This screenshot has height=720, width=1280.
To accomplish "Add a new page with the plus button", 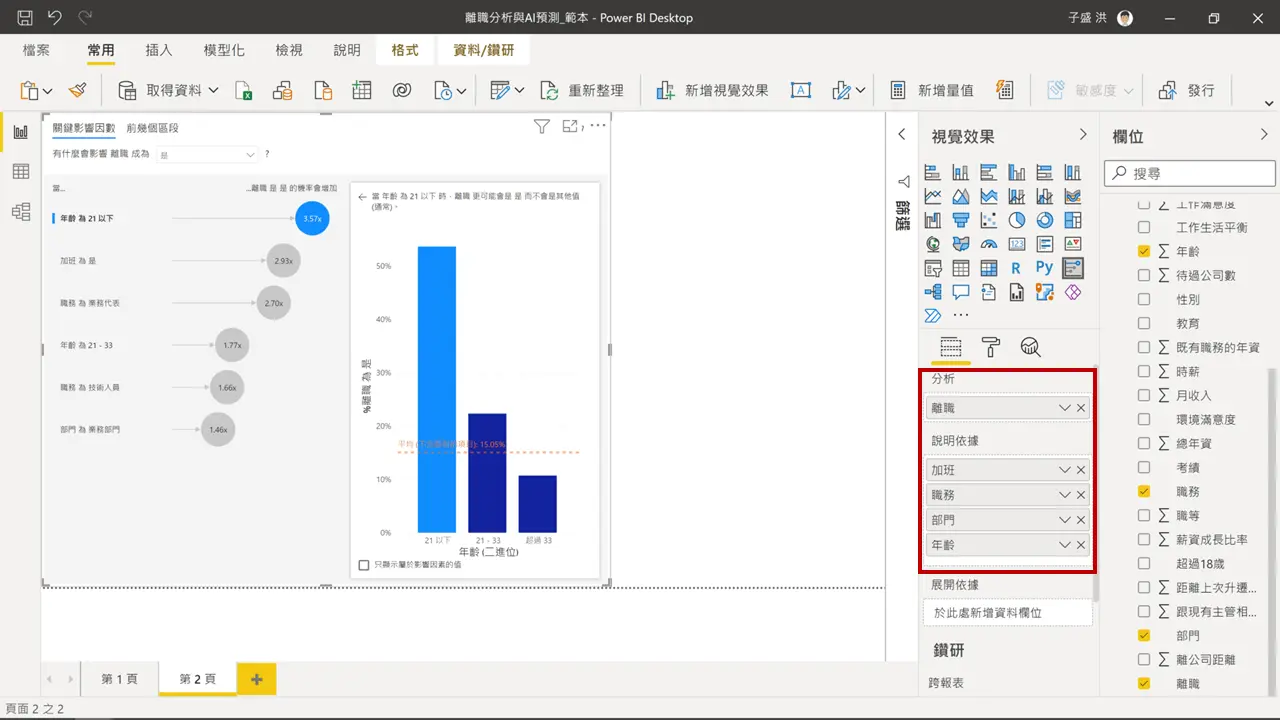I will pyautogui.click(x=256, y=679).
